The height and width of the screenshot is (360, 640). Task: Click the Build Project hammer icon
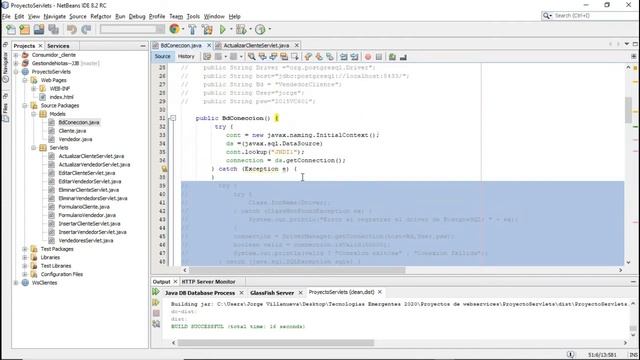(192, 29)
